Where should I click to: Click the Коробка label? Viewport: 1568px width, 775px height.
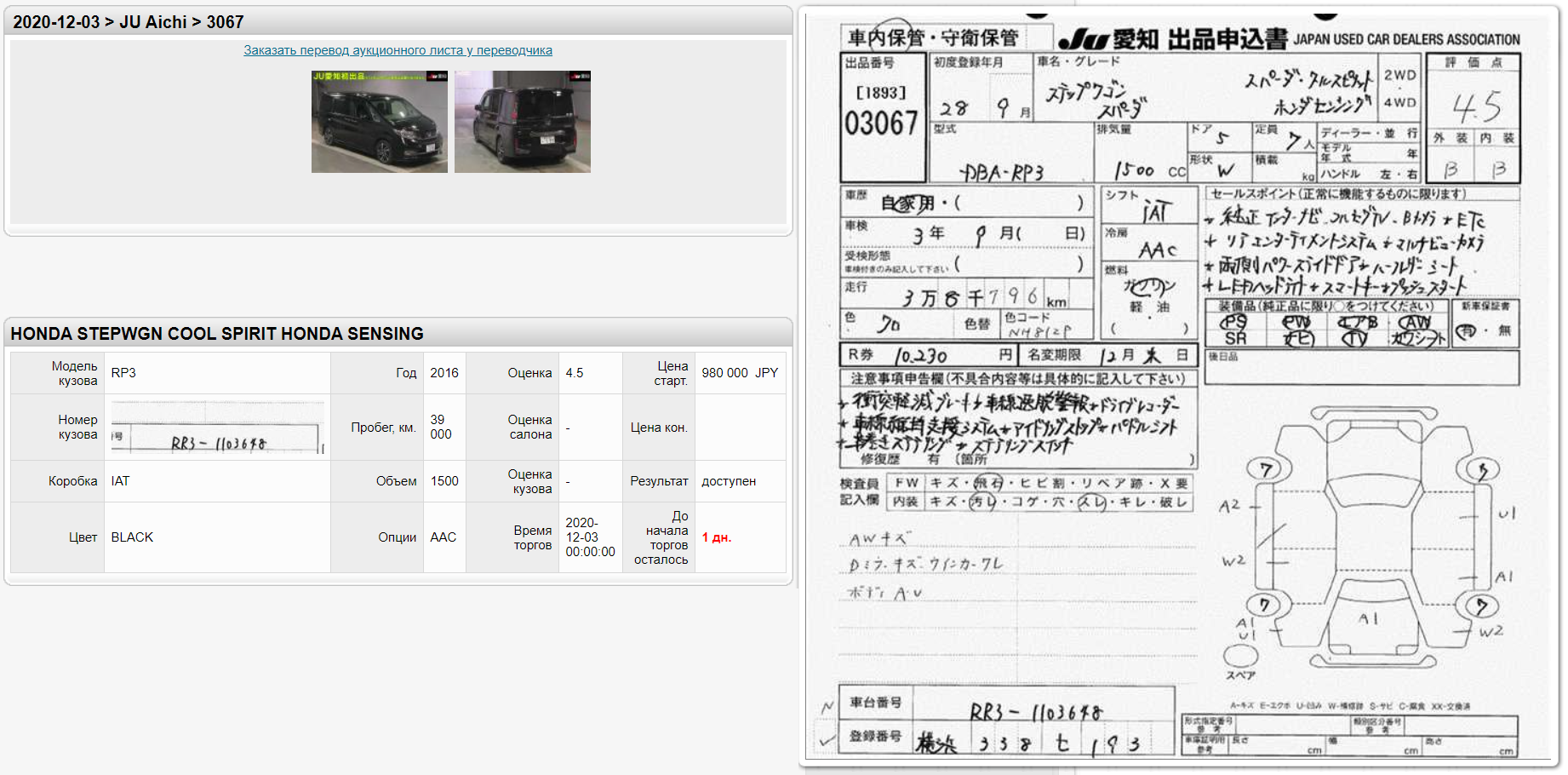(x=73, y=481)
